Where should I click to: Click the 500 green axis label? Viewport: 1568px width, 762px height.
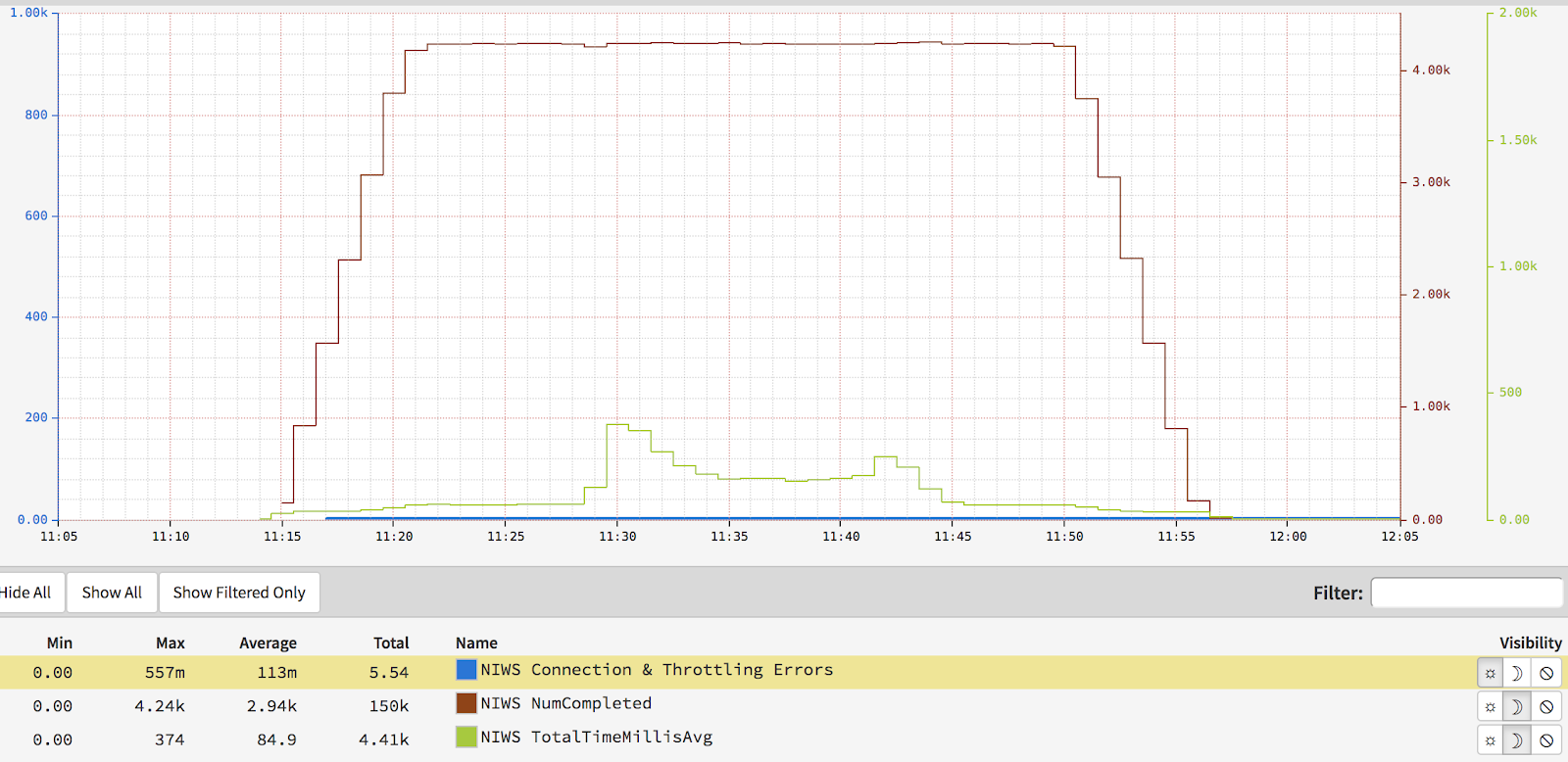tap(1510, 393)
